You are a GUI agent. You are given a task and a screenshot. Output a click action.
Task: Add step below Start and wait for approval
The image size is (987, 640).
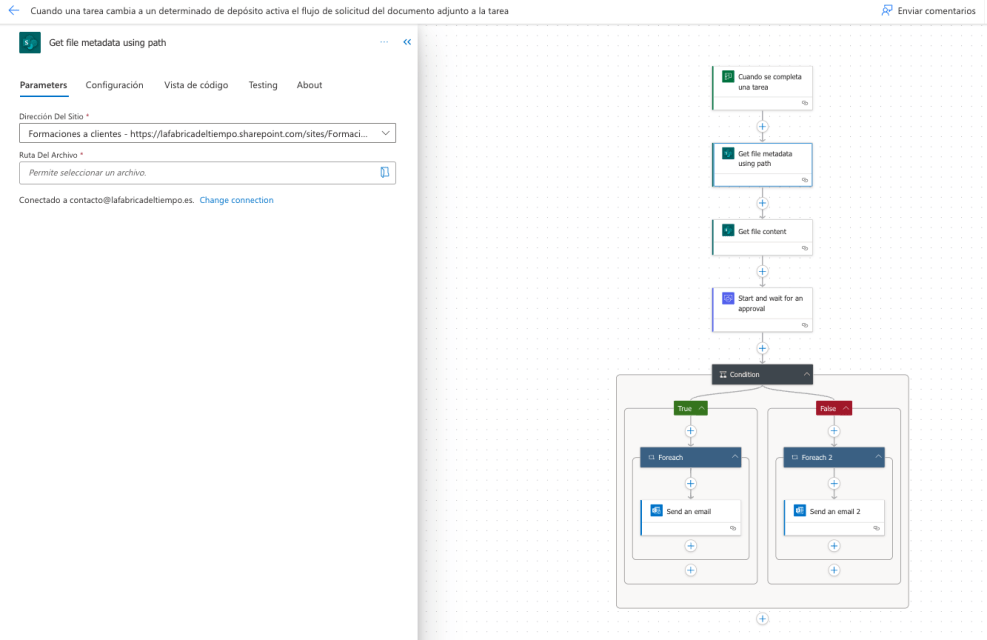[x=762, y=349]
